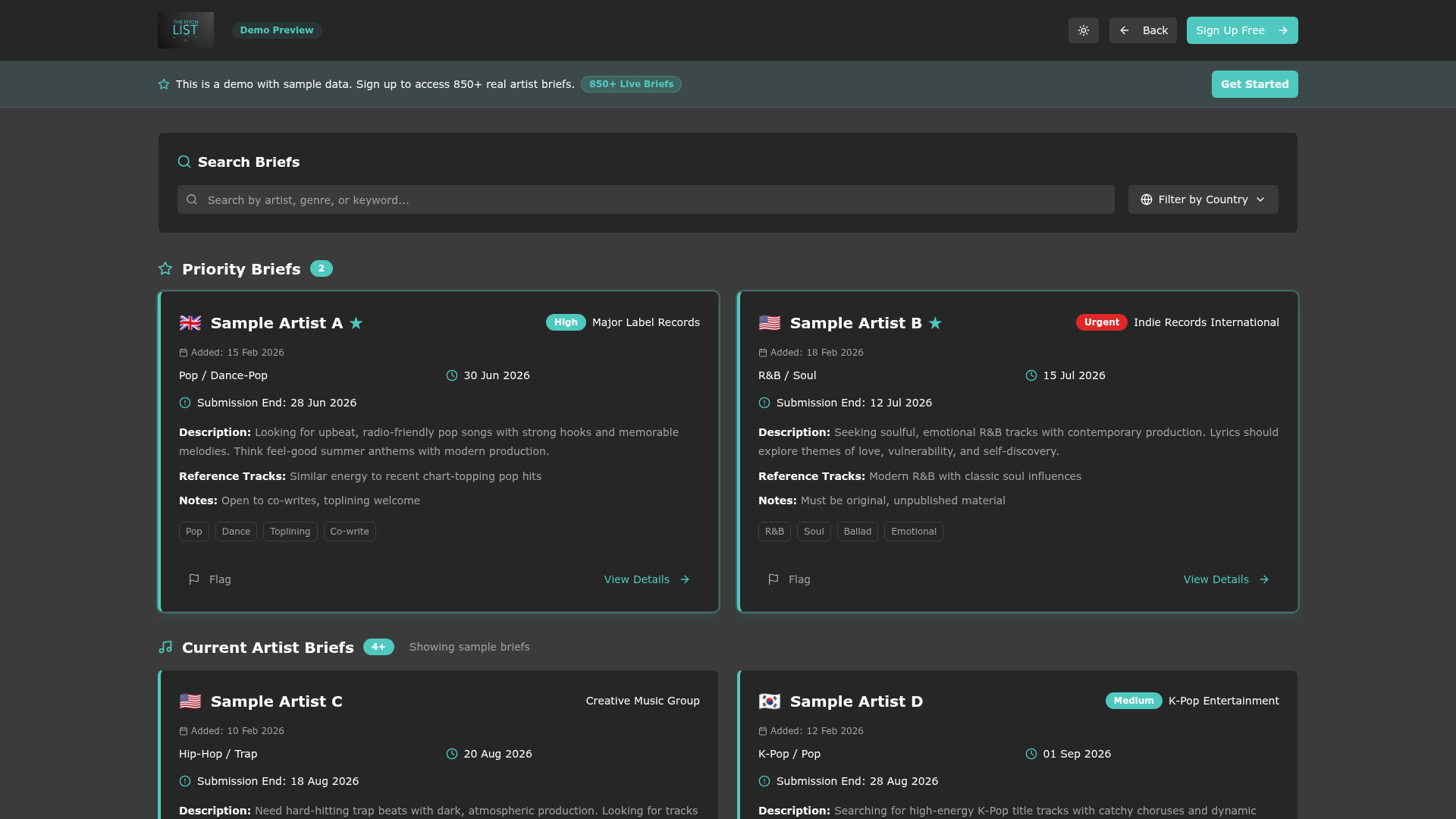1456x819 pixels.
Task: Click the Demo Preview badge
Action: (277, 30)
